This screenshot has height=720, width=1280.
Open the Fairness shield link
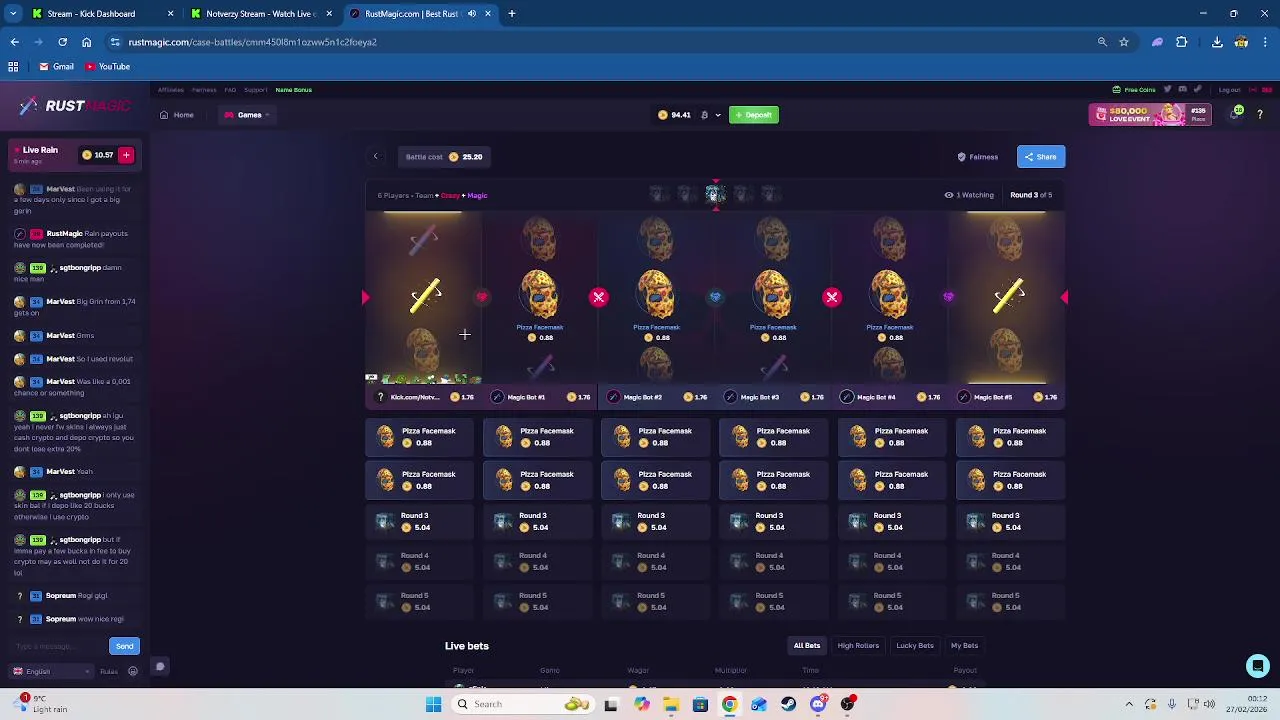978,157
